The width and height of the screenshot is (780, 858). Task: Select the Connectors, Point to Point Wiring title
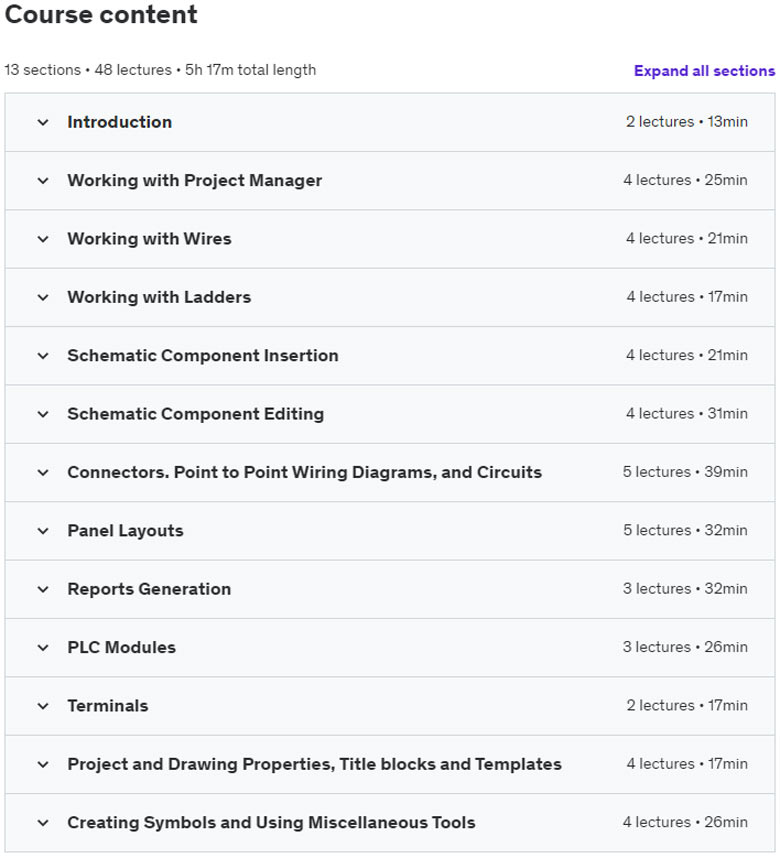point(304,472)
